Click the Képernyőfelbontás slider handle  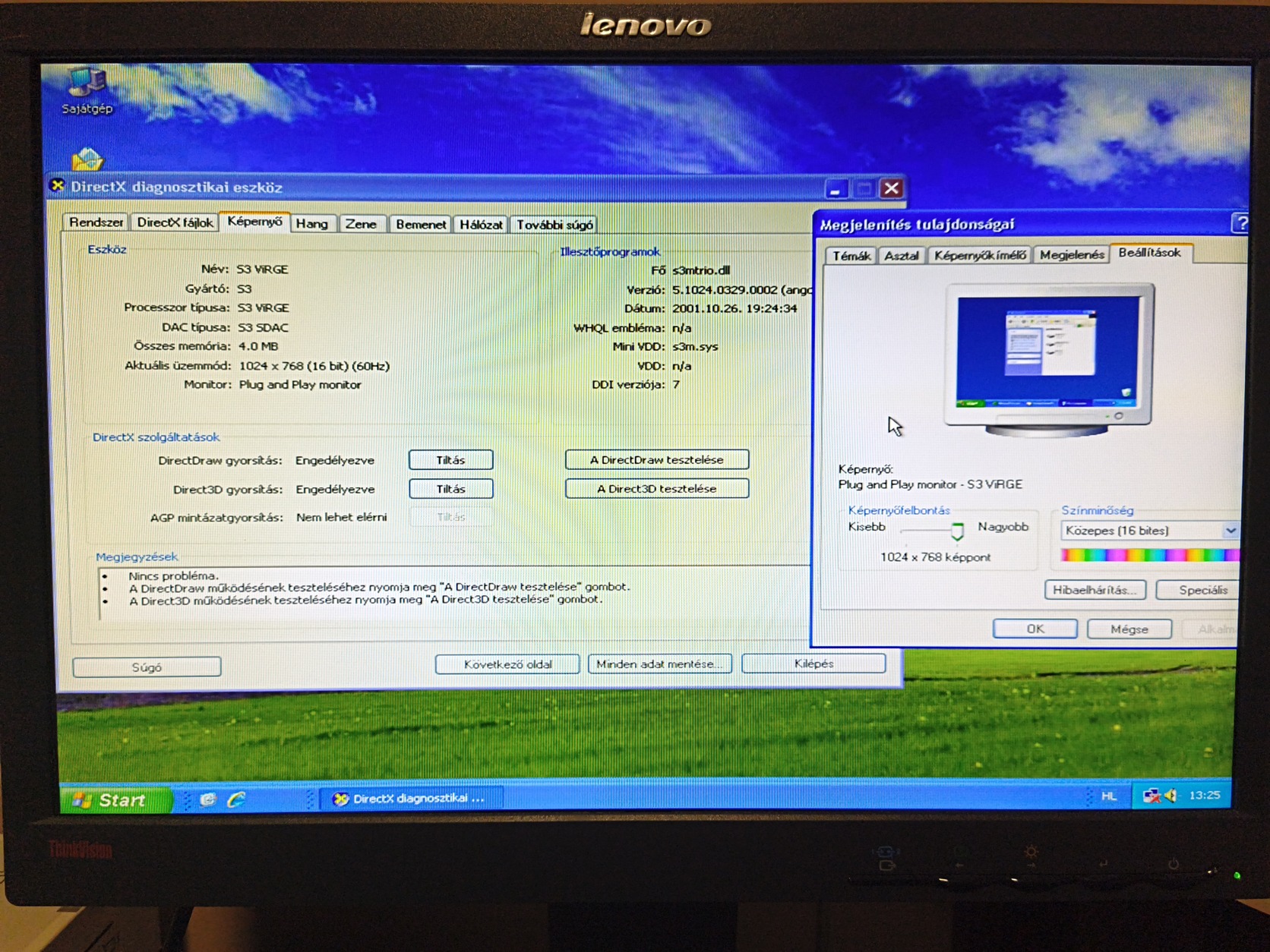[x=958, y=531]
